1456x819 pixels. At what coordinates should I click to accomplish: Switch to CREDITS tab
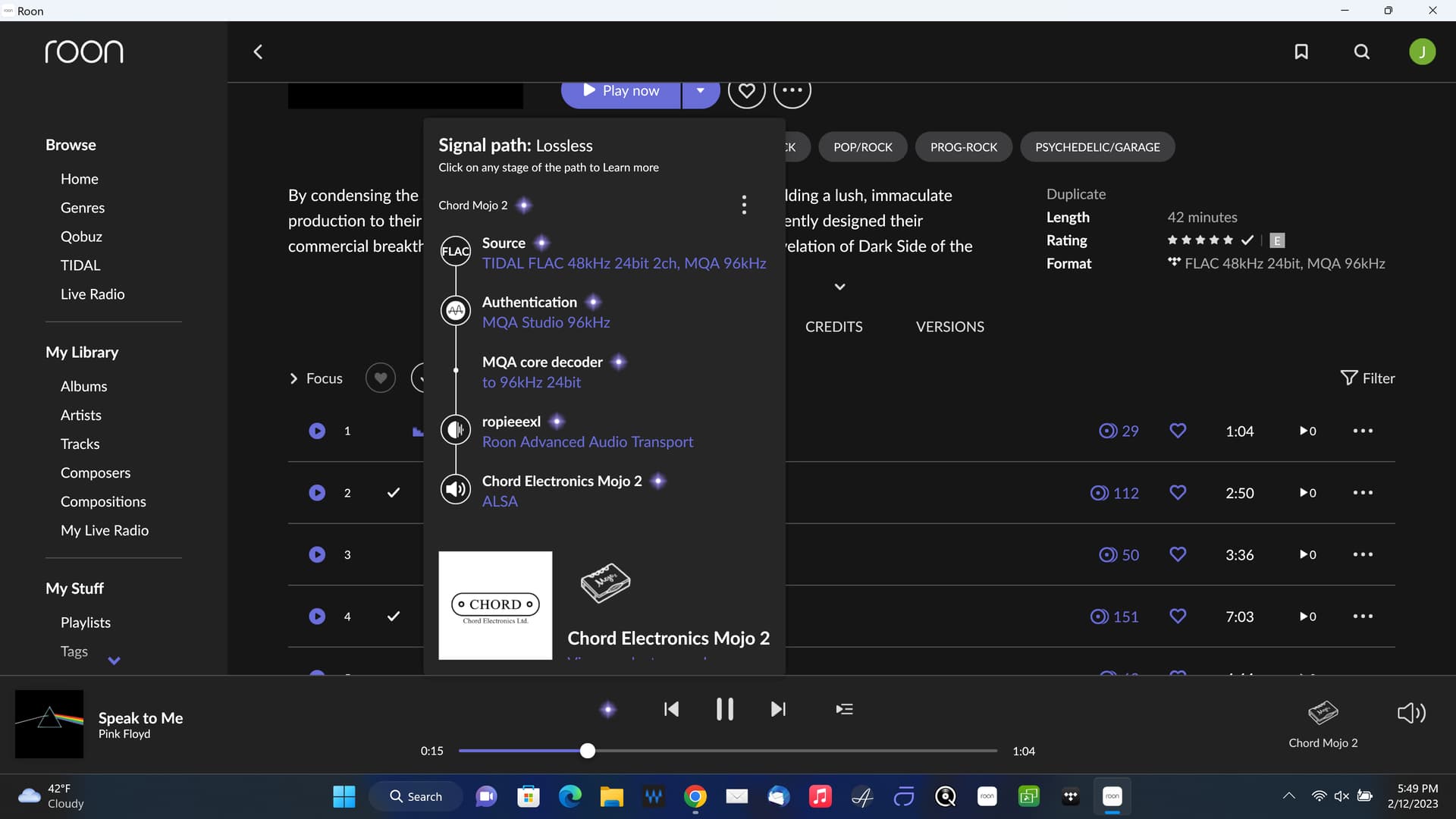pos(833,327)
